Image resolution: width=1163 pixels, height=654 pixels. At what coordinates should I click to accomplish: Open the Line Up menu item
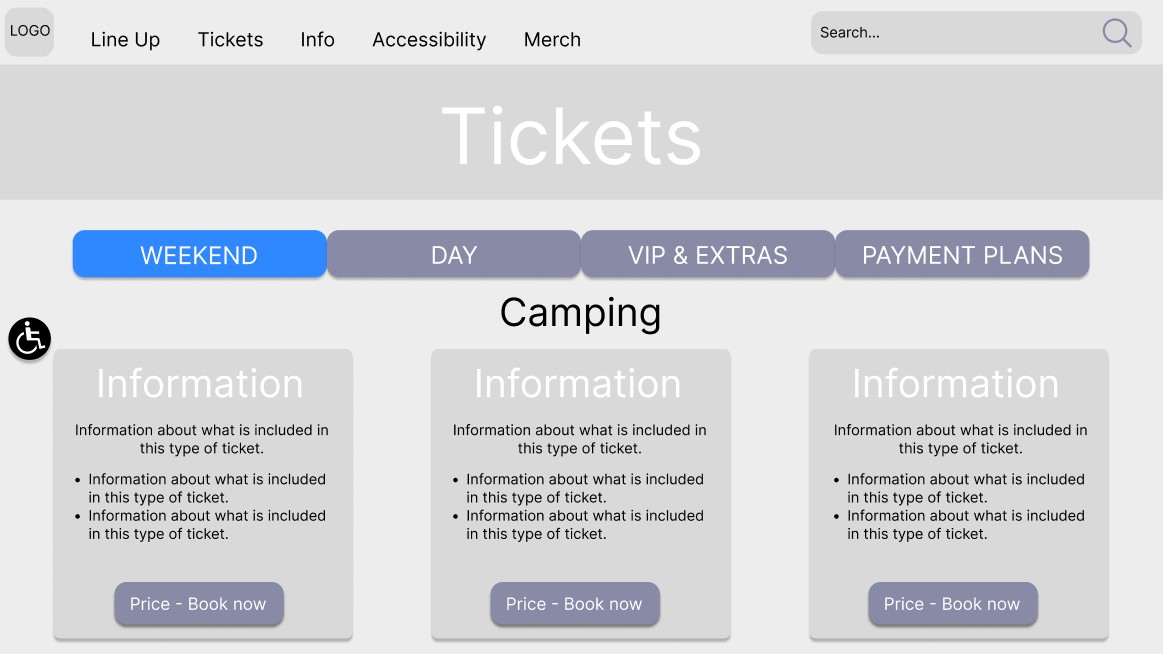pyautogui.click(x=125, y=40)
